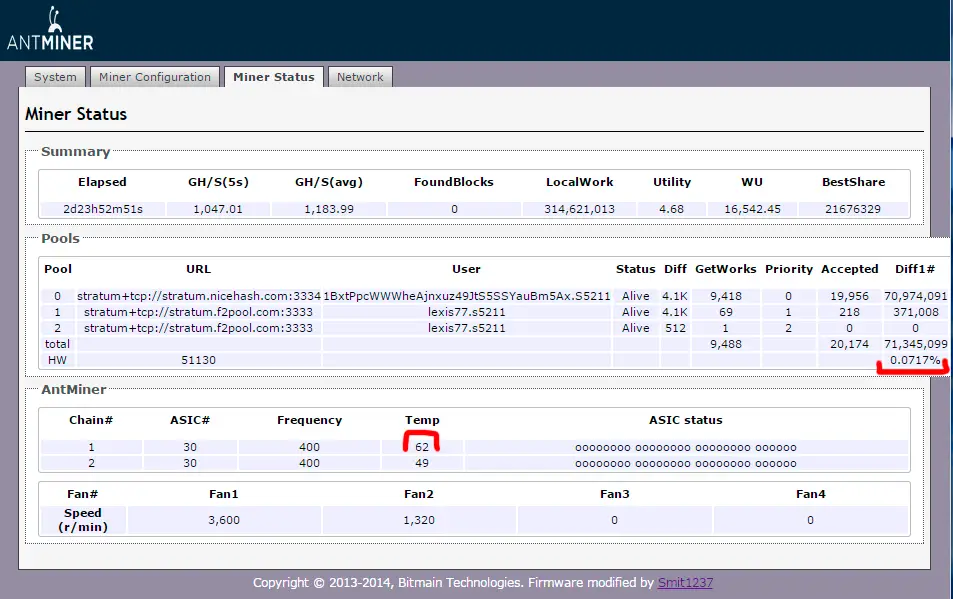Click the Fan3 column header
This screenshot has height=599, width=953.
pos(614,495)
